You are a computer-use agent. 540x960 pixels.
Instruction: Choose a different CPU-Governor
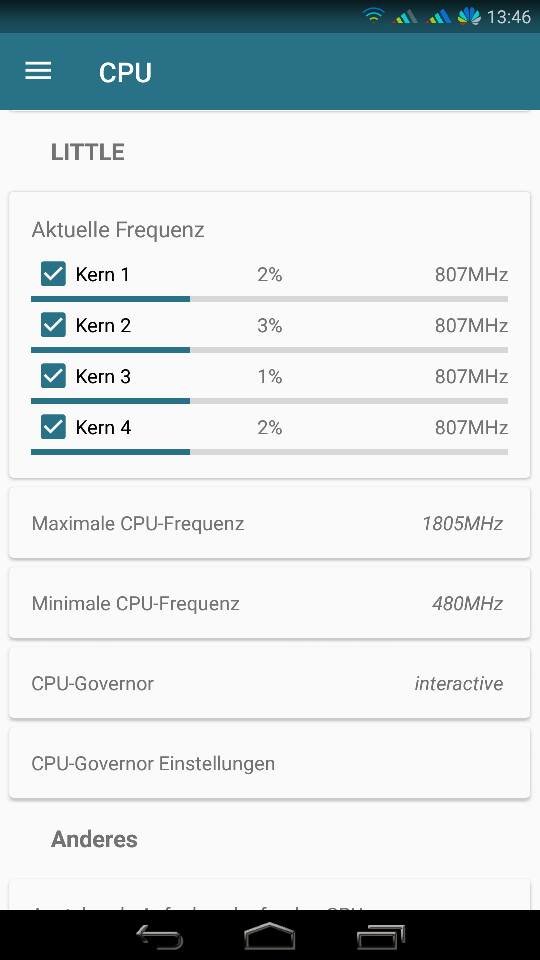click(269, 683)
